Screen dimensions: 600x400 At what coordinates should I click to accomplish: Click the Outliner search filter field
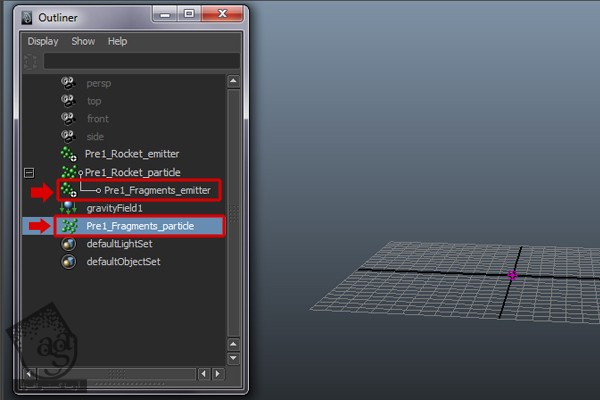pos(140,61)
